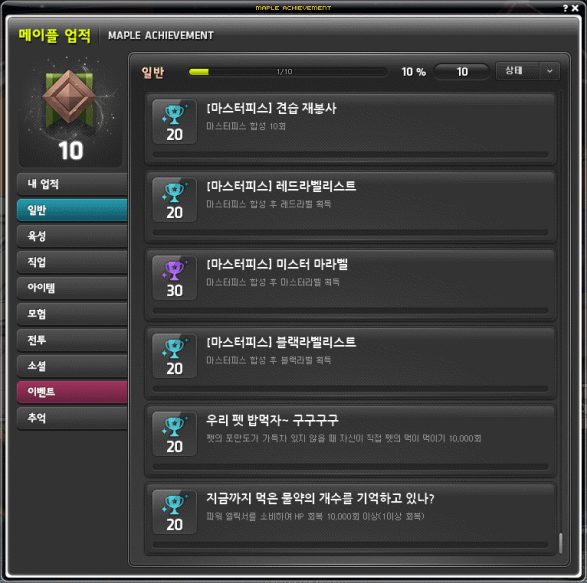This screenshot has width=587, height=583.
Task: Click the dropdown arrow beside 상태
Action: (550, 71)
